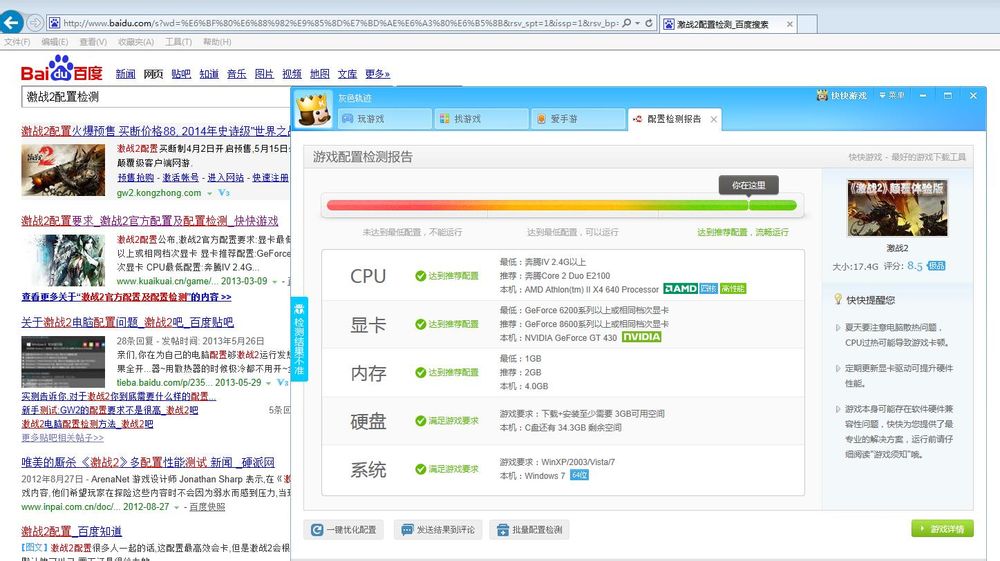Image resolution: width=1000 pixels, height=561 pixels.
Task: Click the 高性能 badge in CPU row
Action: (733, 289)
